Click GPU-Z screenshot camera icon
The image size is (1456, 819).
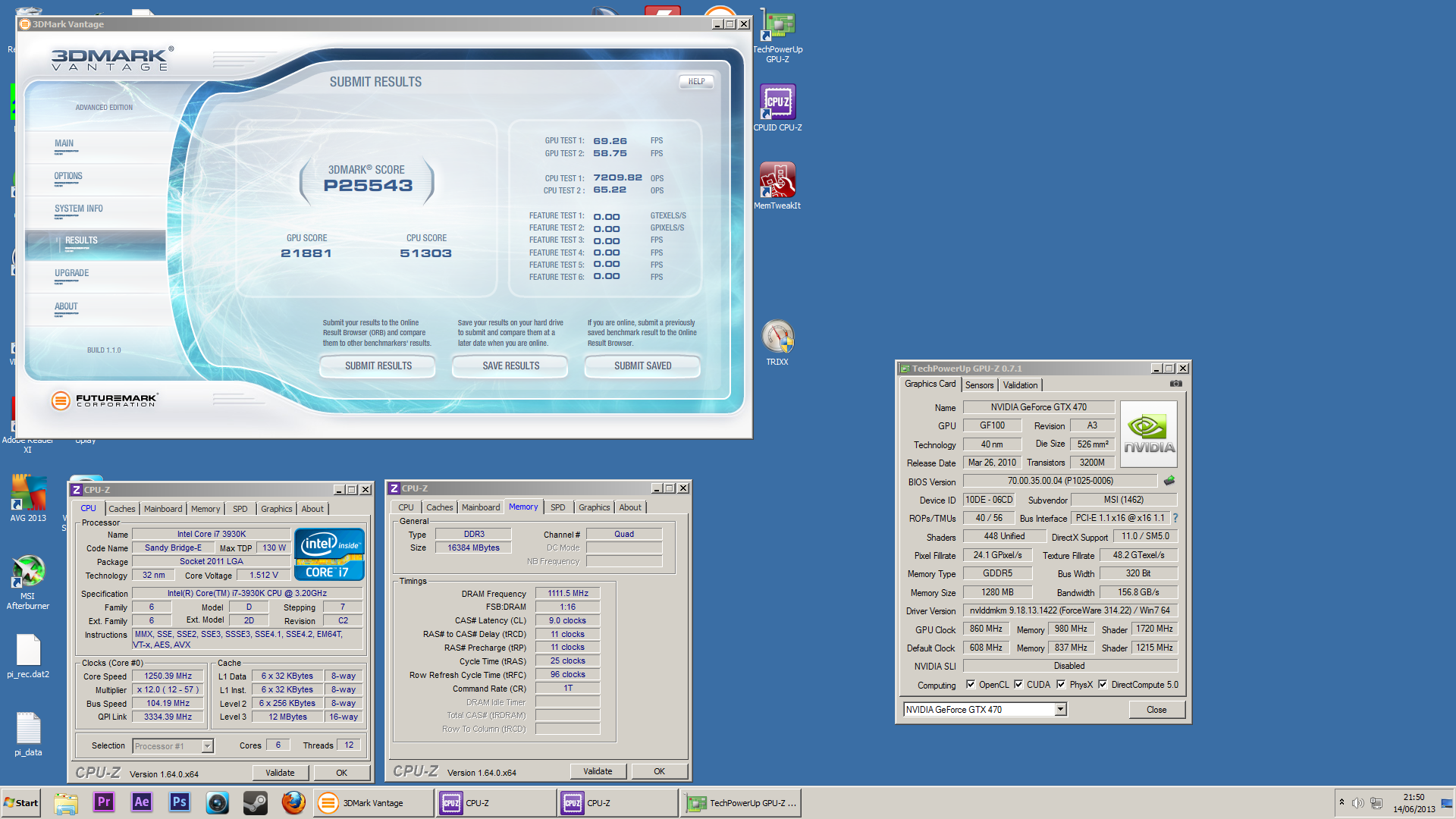click(1175, 384)
